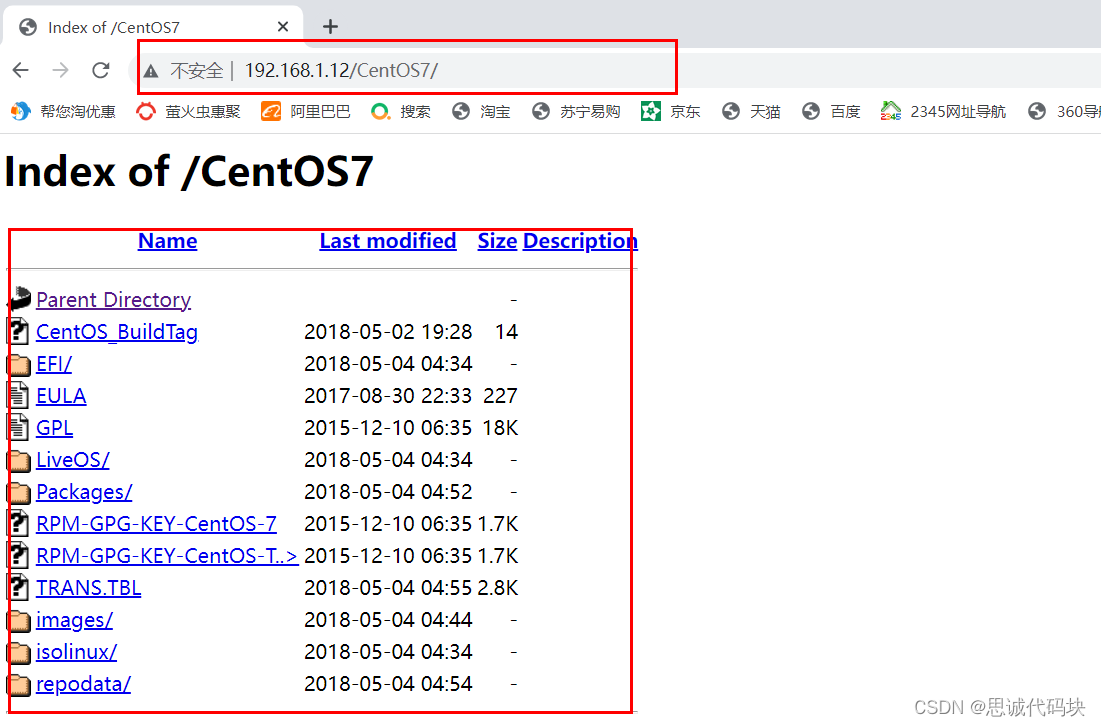Go to Parent Directory link
The height and width of the screenshot is (726, 1101).
113,300
